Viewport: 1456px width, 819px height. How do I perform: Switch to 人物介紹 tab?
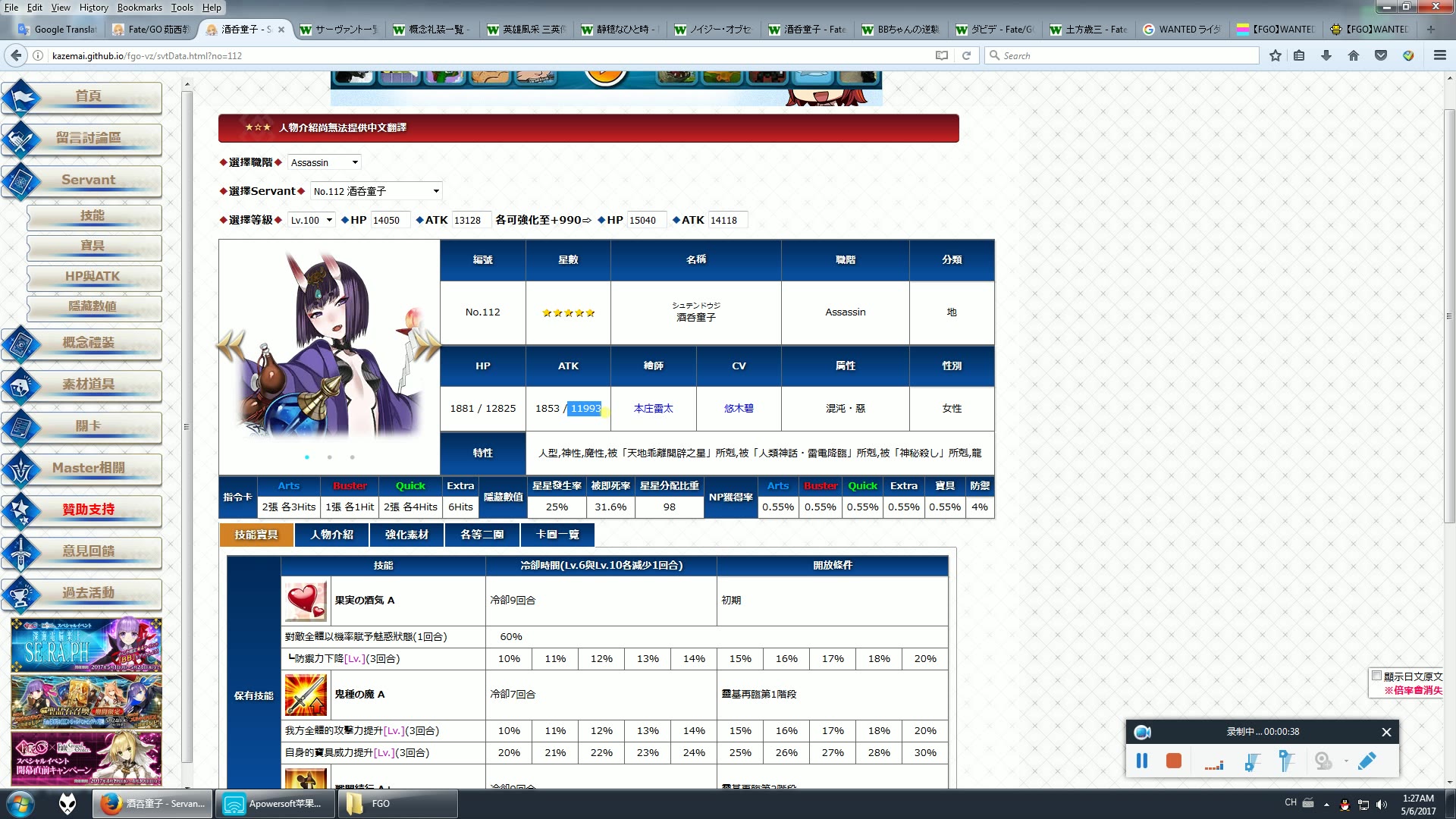pyautogui.click(x=330, y=533)
